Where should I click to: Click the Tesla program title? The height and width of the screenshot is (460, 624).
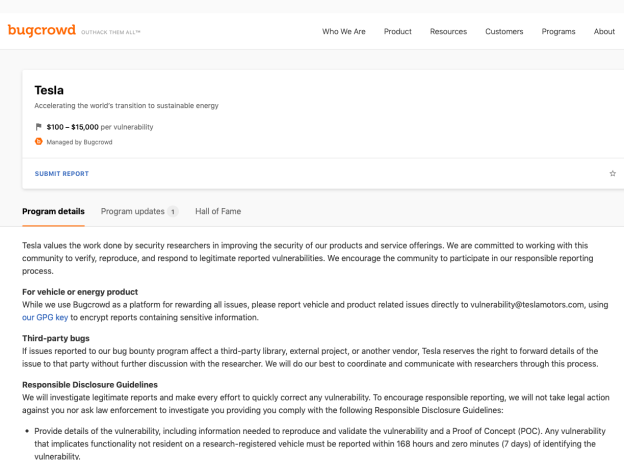point(49,90)
